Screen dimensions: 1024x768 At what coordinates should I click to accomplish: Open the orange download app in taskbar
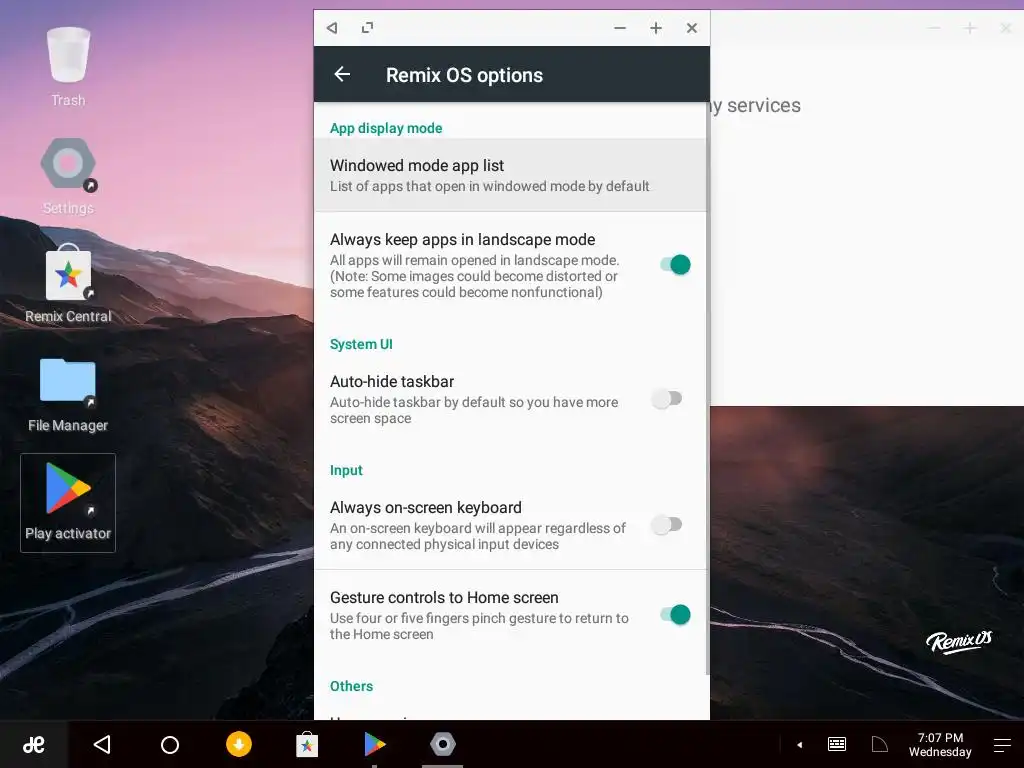point(239,744)
